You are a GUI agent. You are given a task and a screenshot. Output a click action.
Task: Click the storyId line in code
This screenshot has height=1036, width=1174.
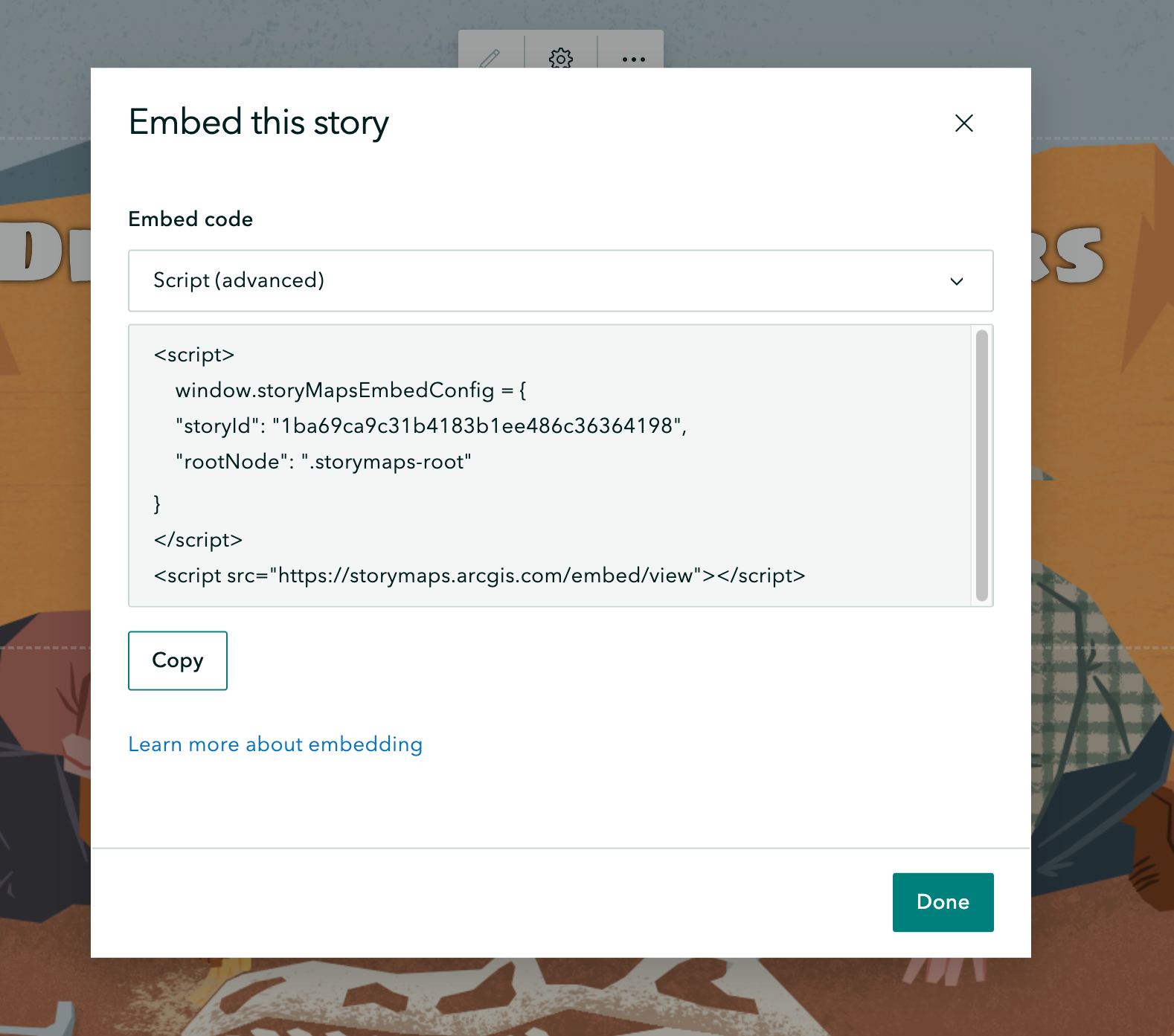tap(431, 426)
